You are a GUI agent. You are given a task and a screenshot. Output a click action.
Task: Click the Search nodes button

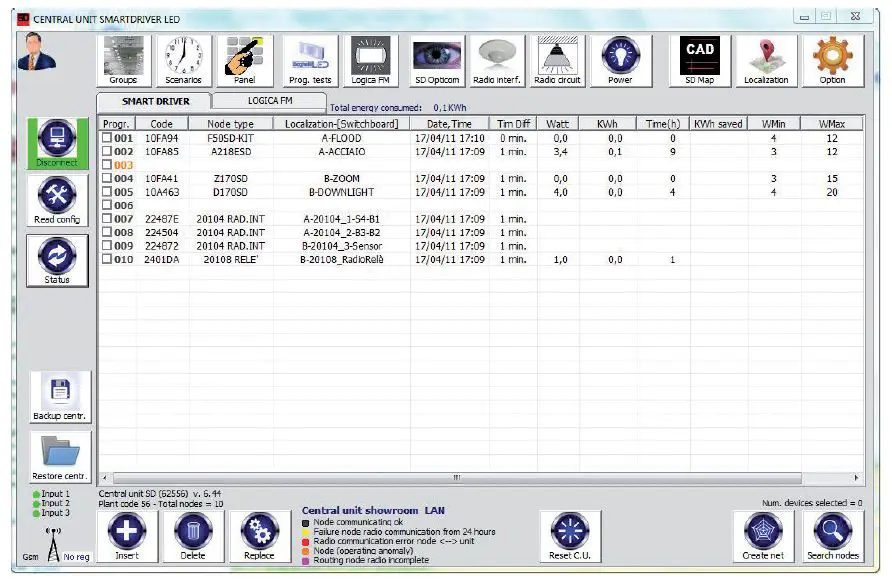point(832,536)
